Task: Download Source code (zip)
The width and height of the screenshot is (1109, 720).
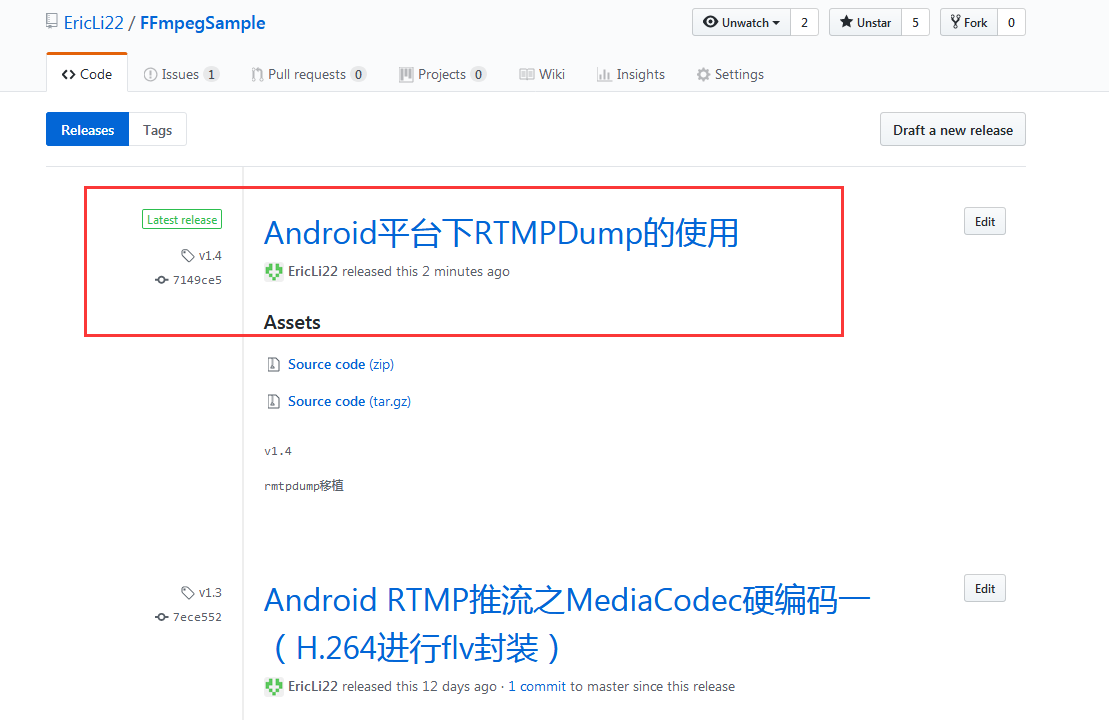Action: (x=341, y=364)
